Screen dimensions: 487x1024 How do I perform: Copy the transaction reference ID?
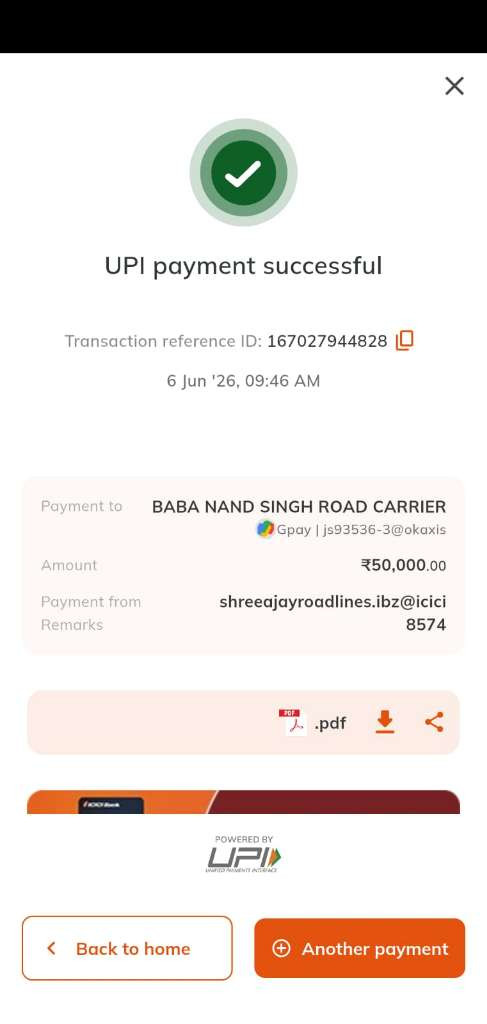coord(405,340)
